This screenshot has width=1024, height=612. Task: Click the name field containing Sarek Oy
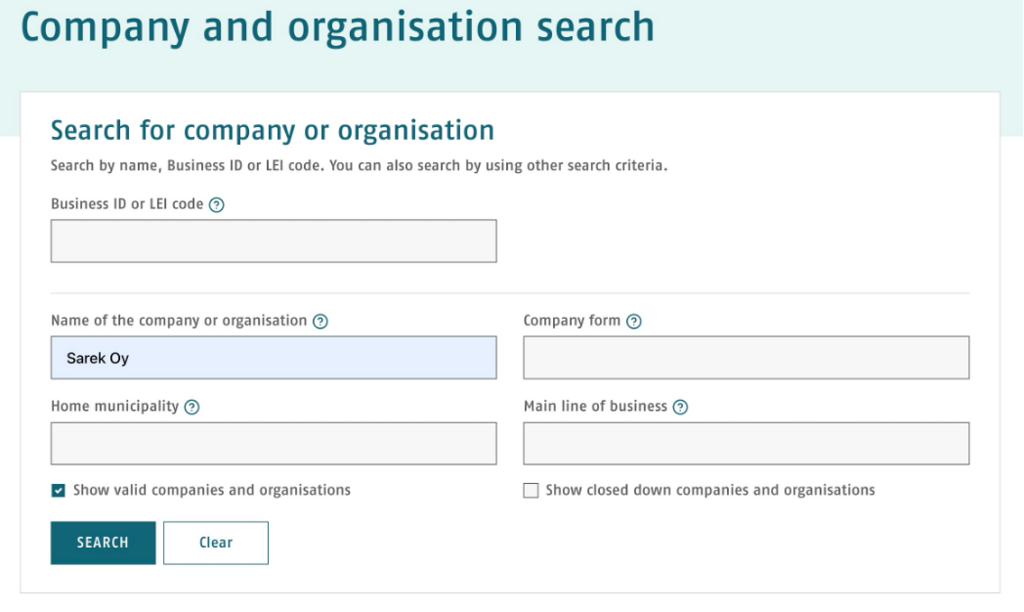point(274,358)
